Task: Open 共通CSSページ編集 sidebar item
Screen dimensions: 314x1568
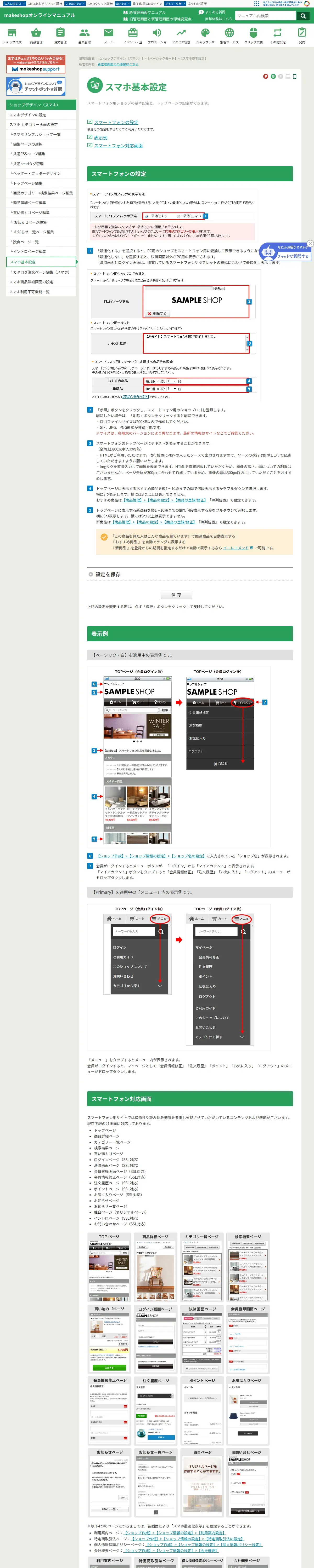Action: click(41, 154)
